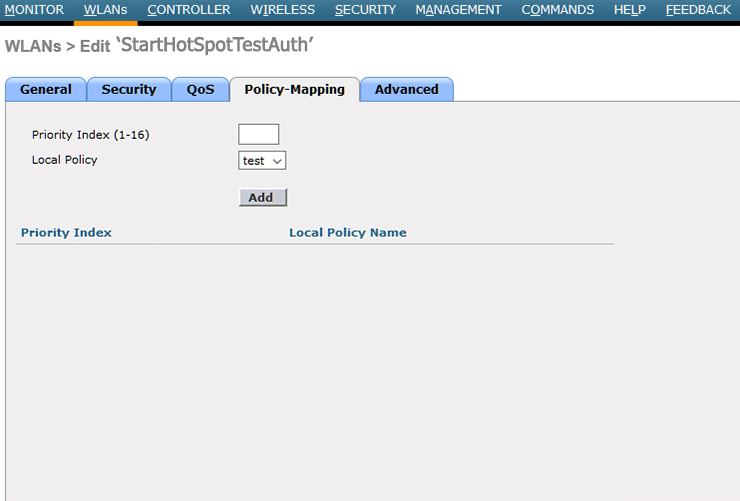Image resolution: width=740 pixels, height=501 pixels.
Task: Open the CONTROLLER menu
Action: coord(188,10)
